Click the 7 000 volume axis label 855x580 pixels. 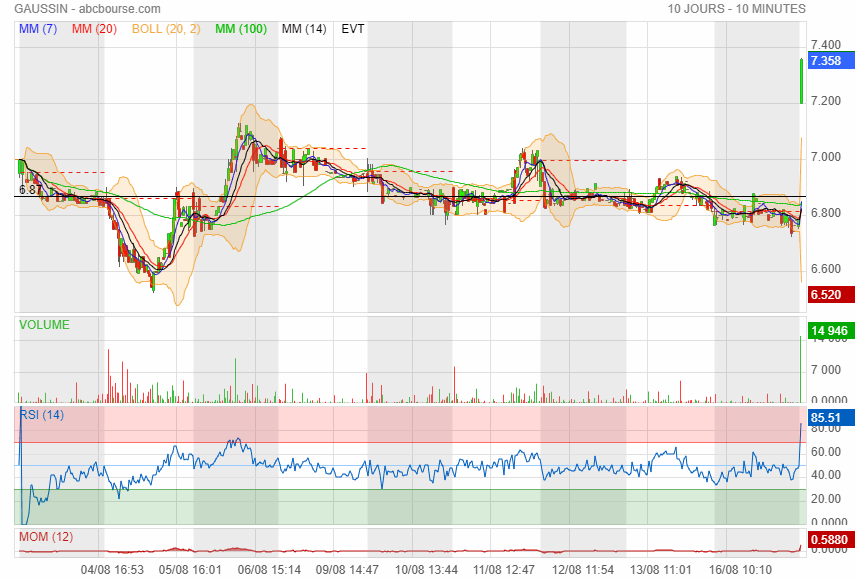tap(826, 370)
